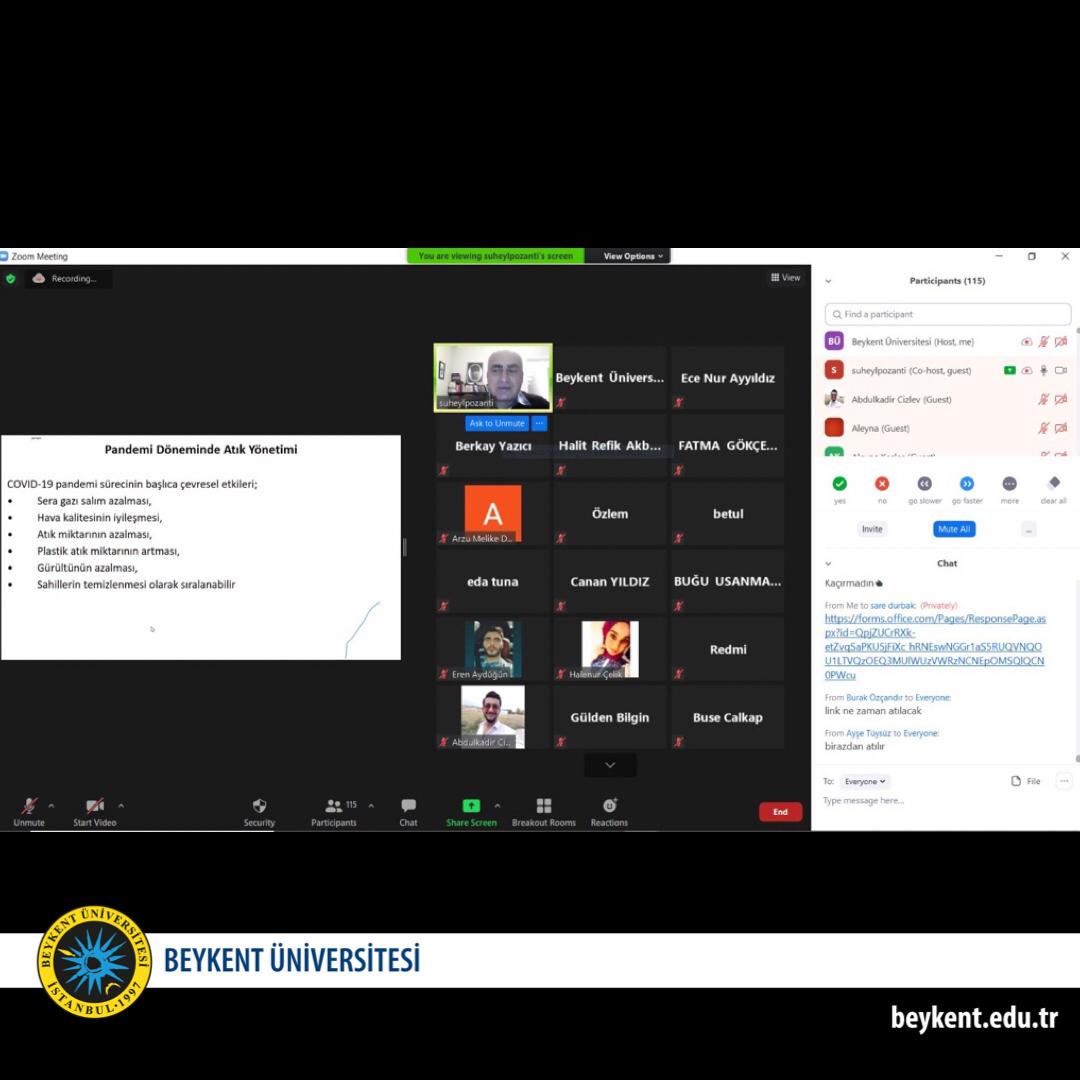The height and width of the screenshot is (1080, 1080).
Task: Select Halenur Çelik's video tile
Action: coord(610,650)
